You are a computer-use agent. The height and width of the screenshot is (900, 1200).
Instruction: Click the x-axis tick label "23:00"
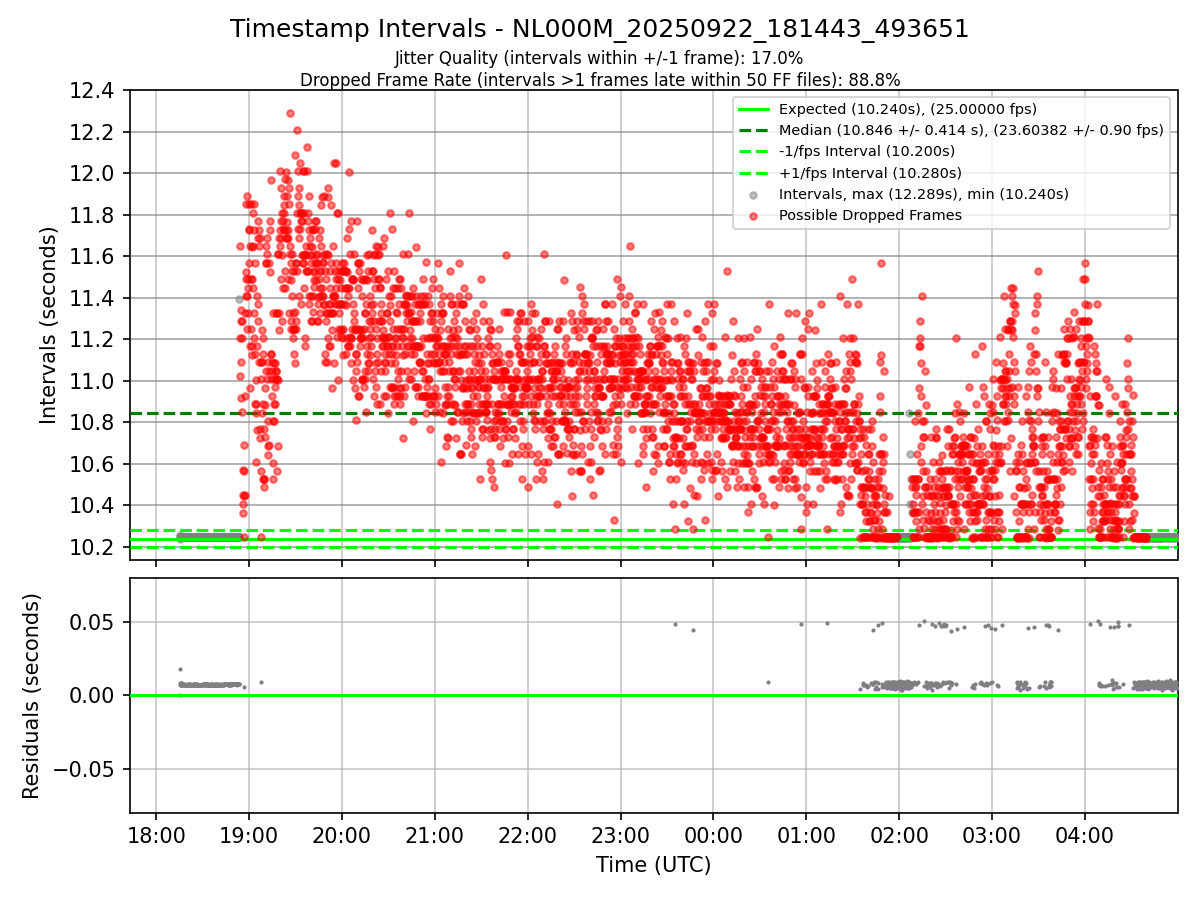[620, 835]
